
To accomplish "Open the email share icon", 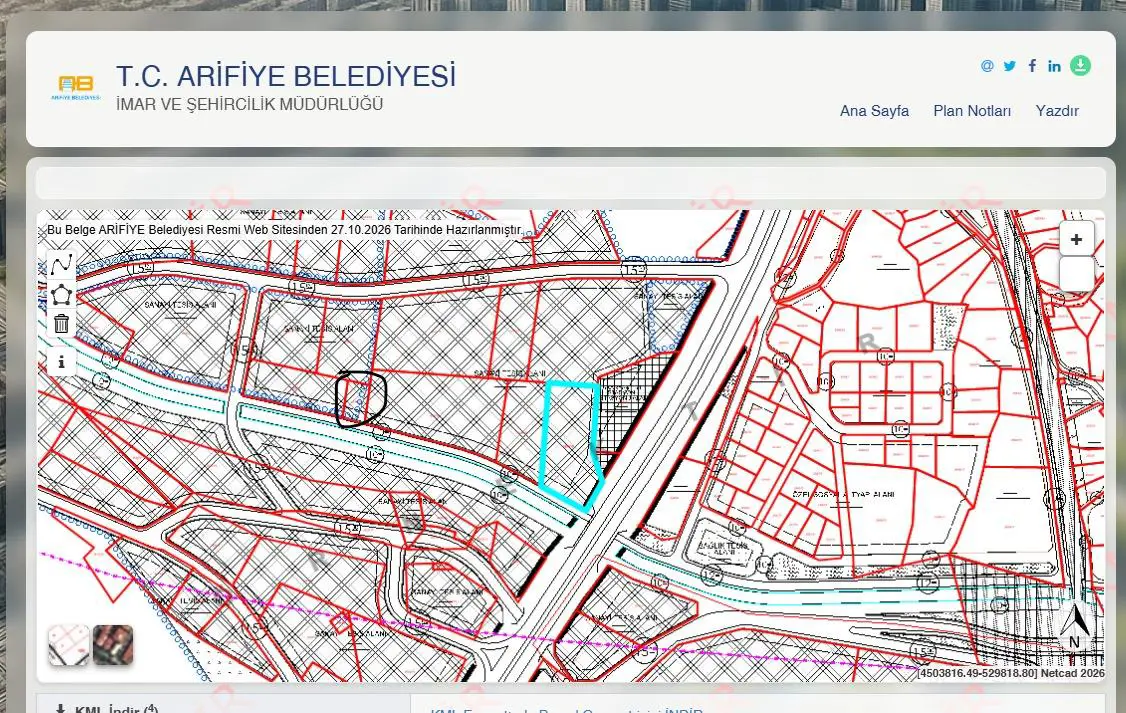I will click(987, 66).
